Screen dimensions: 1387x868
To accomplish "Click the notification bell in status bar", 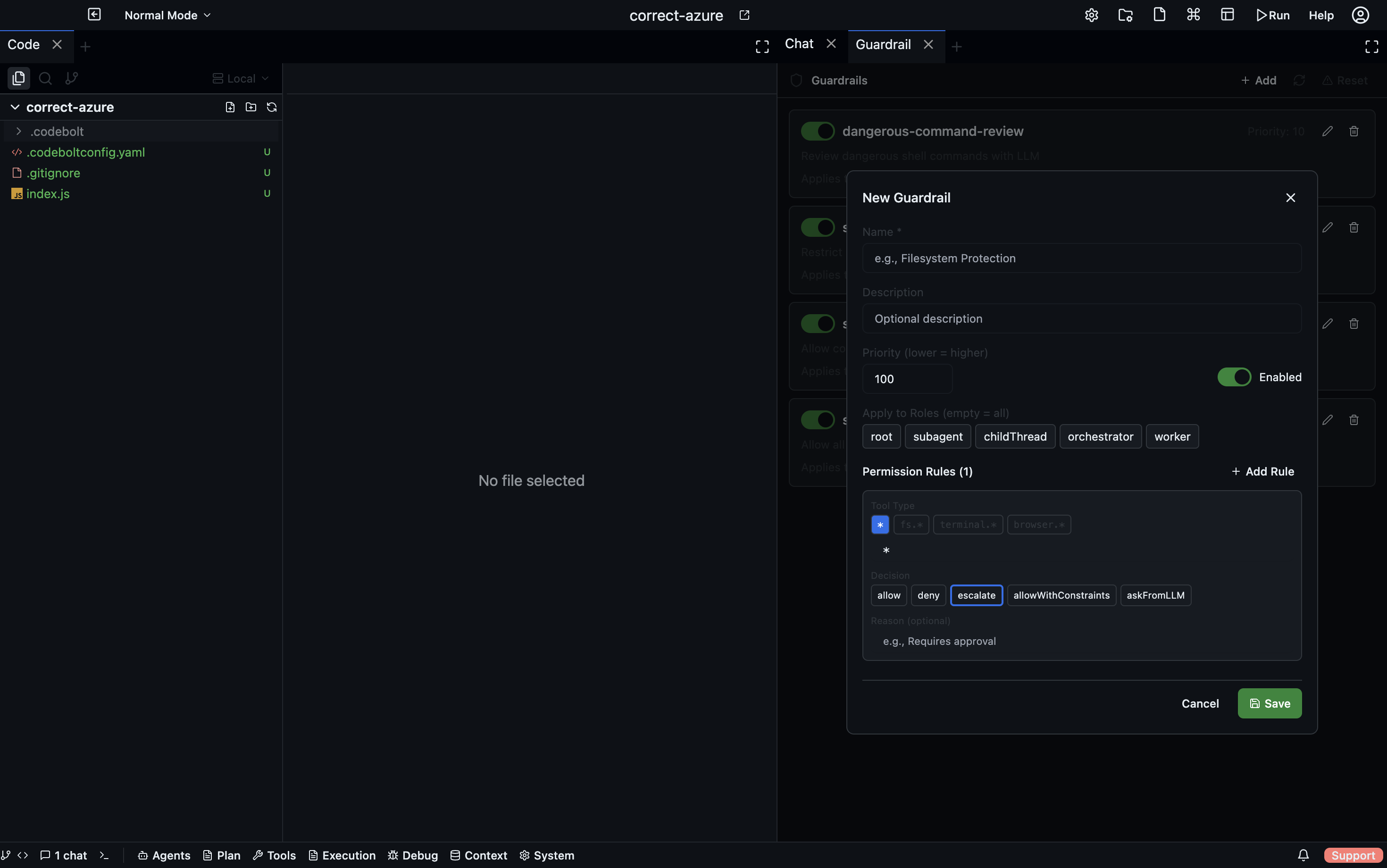I will tap(1303, 855).
